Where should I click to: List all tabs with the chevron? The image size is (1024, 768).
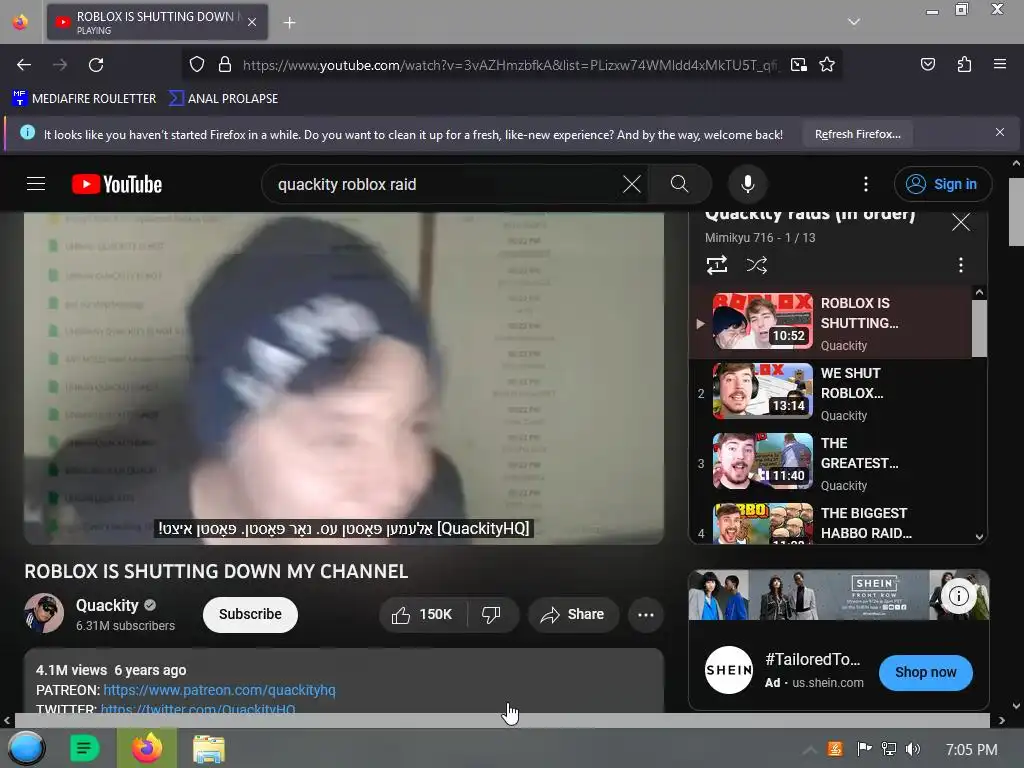(x=854, y=22)
